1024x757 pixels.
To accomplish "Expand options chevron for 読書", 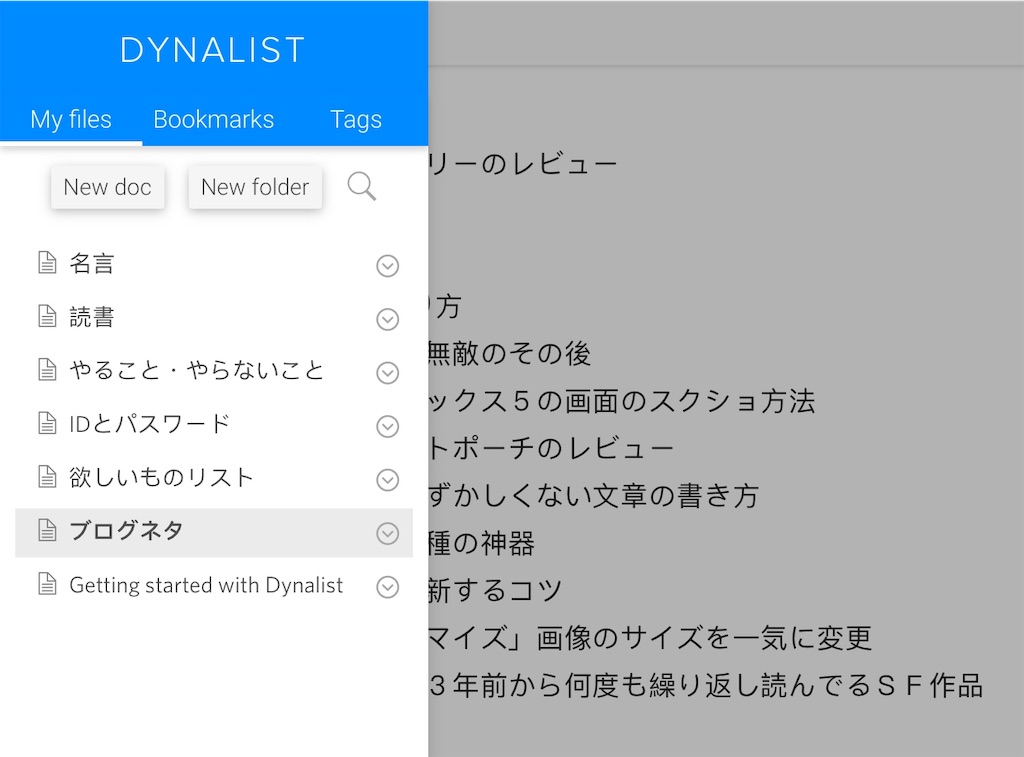I will 387,319.
